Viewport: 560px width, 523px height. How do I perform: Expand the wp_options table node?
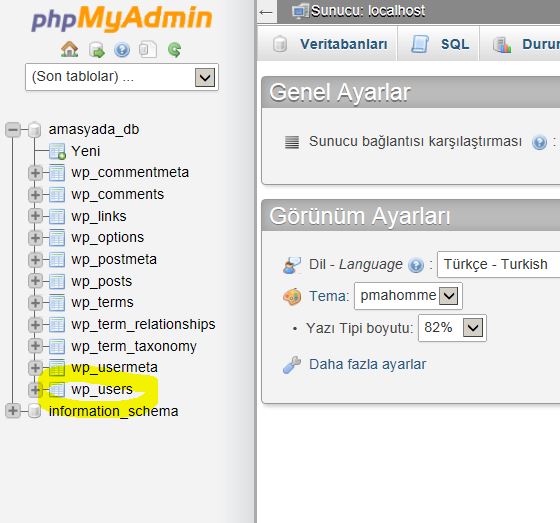coord(35,238)
